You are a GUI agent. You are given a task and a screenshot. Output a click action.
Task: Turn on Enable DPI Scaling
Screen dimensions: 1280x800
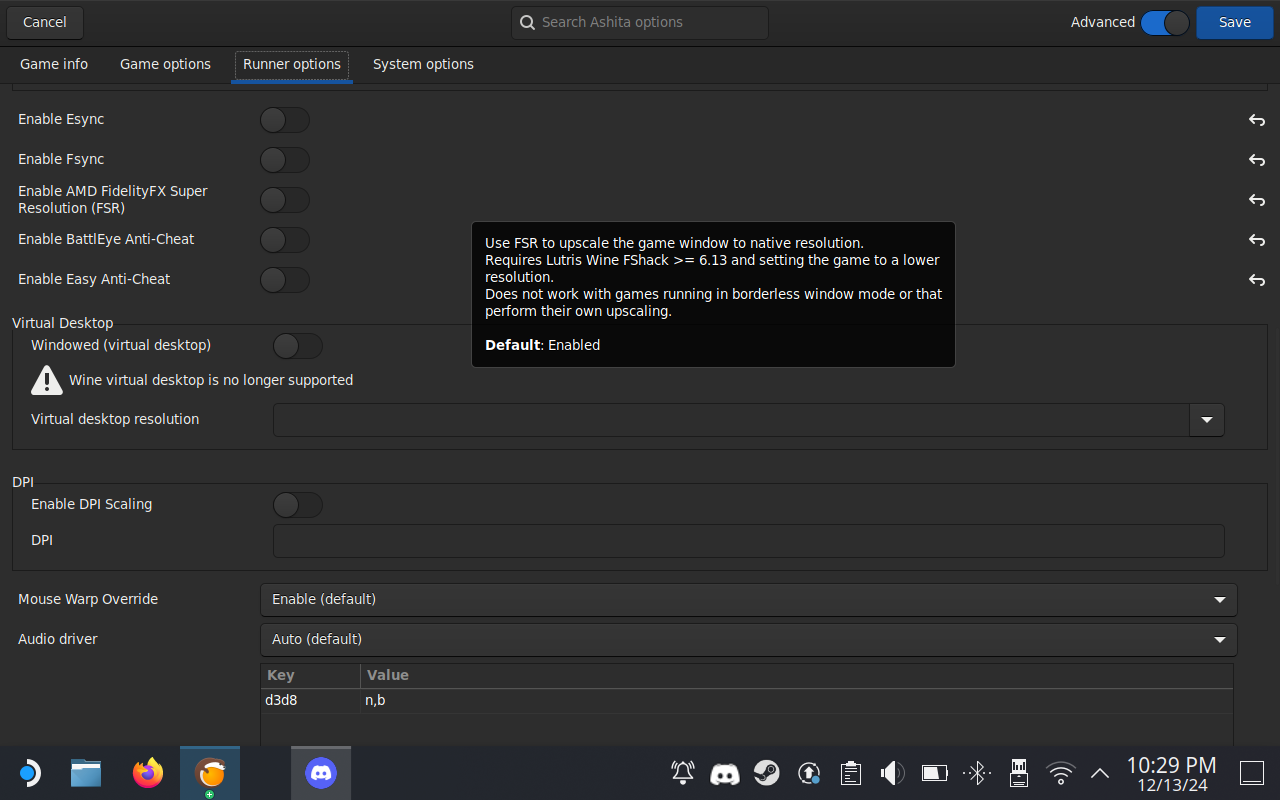(298, 505)
